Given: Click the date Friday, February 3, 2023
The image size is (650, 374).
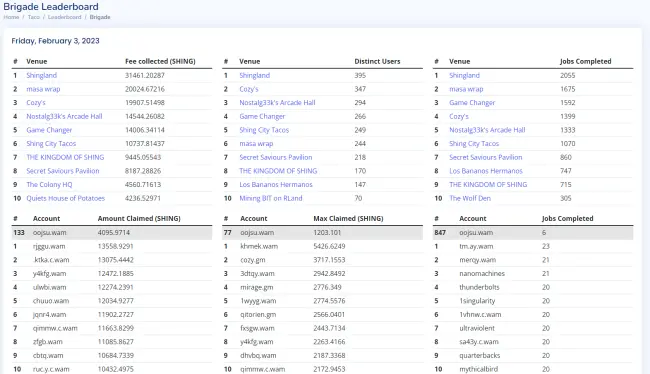Looking at the screenshot, I should point(56,41).
